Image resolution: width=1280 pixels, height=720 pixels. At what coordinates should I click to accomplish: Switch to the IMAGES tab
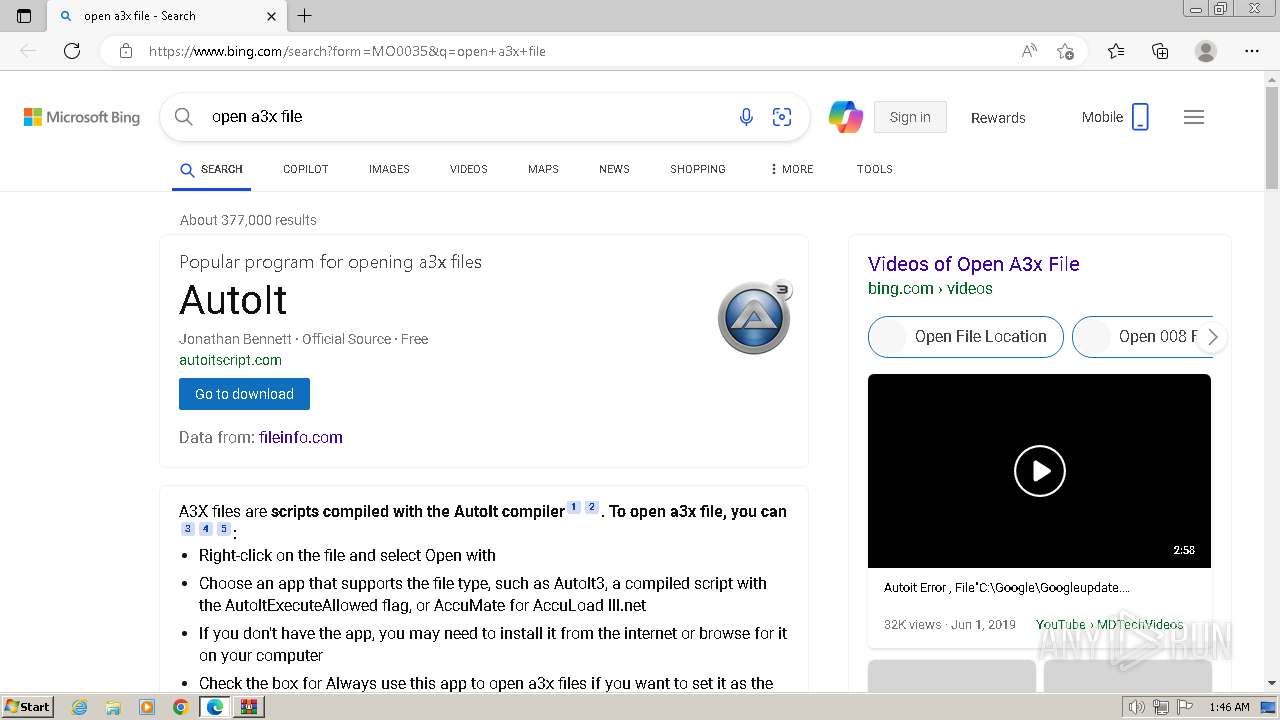click(389, 169)
